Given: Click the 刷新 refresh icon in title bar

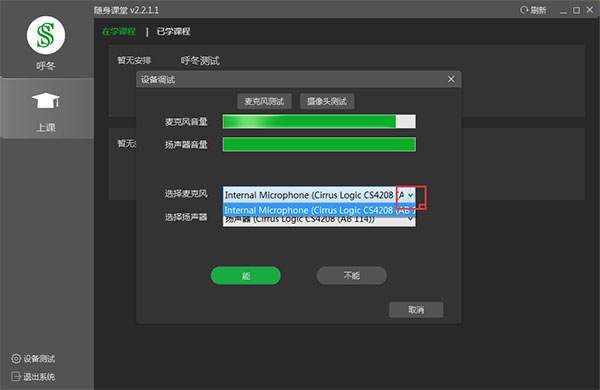Looking at the screenshot, I should [x=524, y=10].
